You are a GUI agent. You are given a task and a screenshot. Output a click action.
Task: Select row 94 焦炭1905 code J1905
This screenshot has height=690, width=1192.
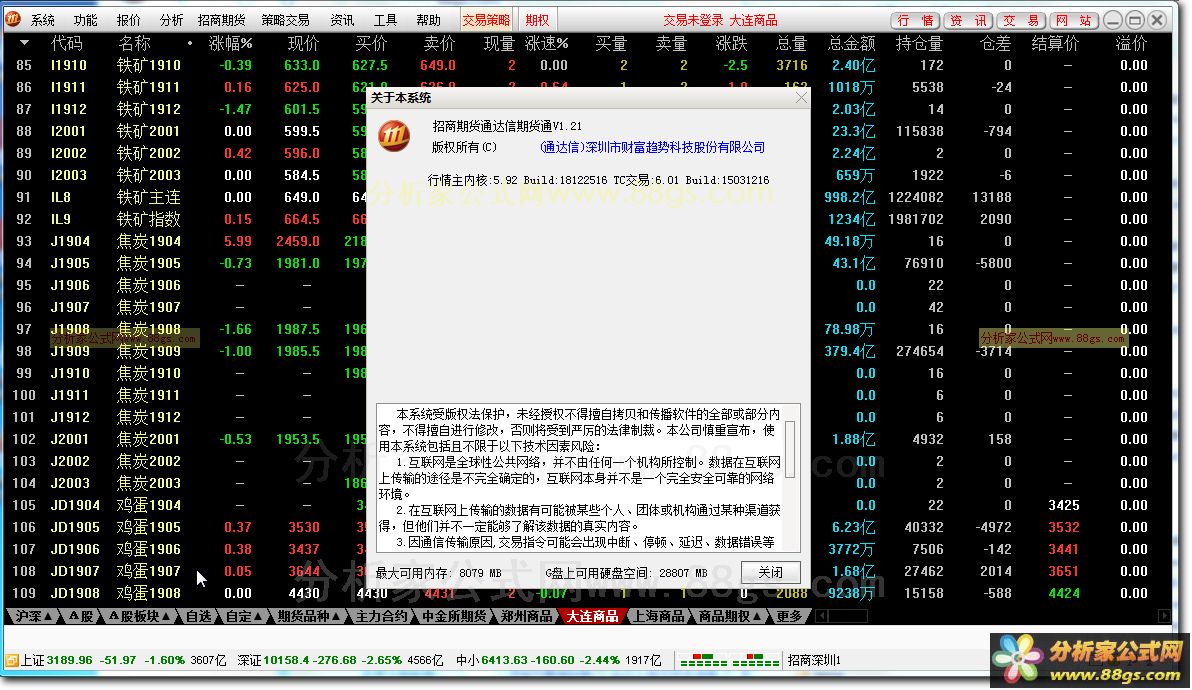(x=70, y=264)
